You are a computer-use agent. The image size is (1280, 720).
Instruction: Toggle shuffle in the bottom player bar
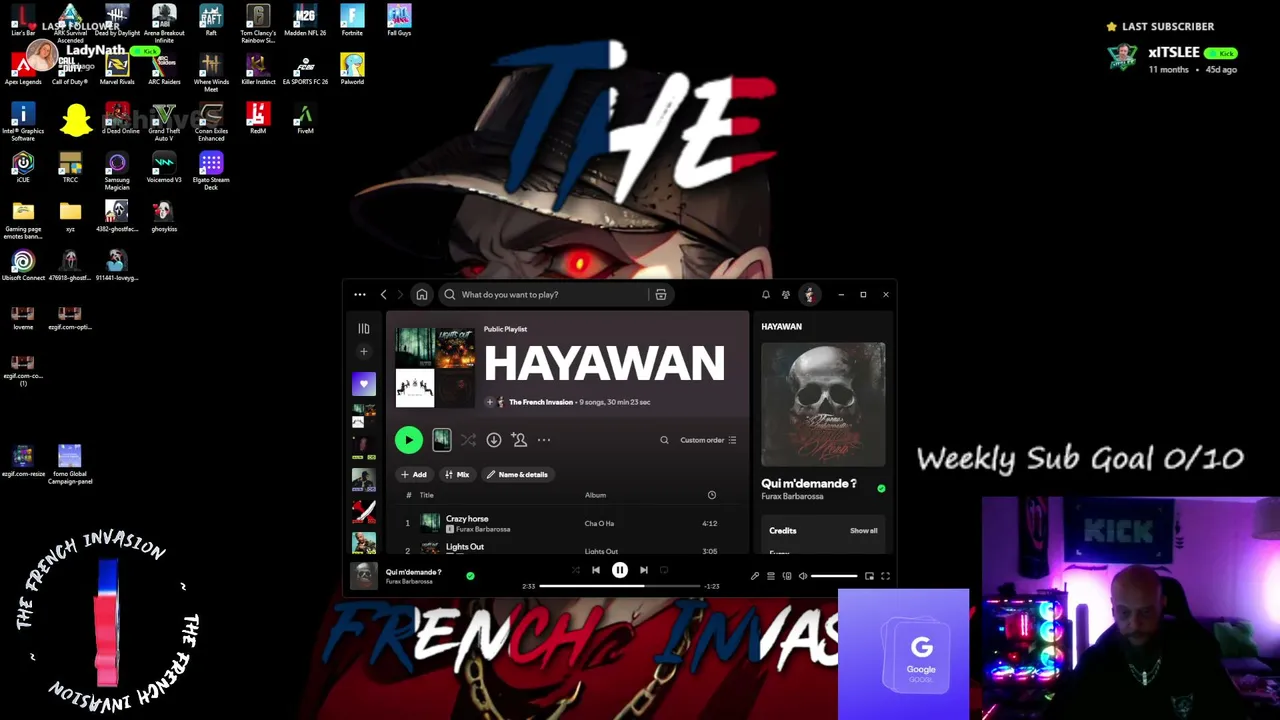575,570
